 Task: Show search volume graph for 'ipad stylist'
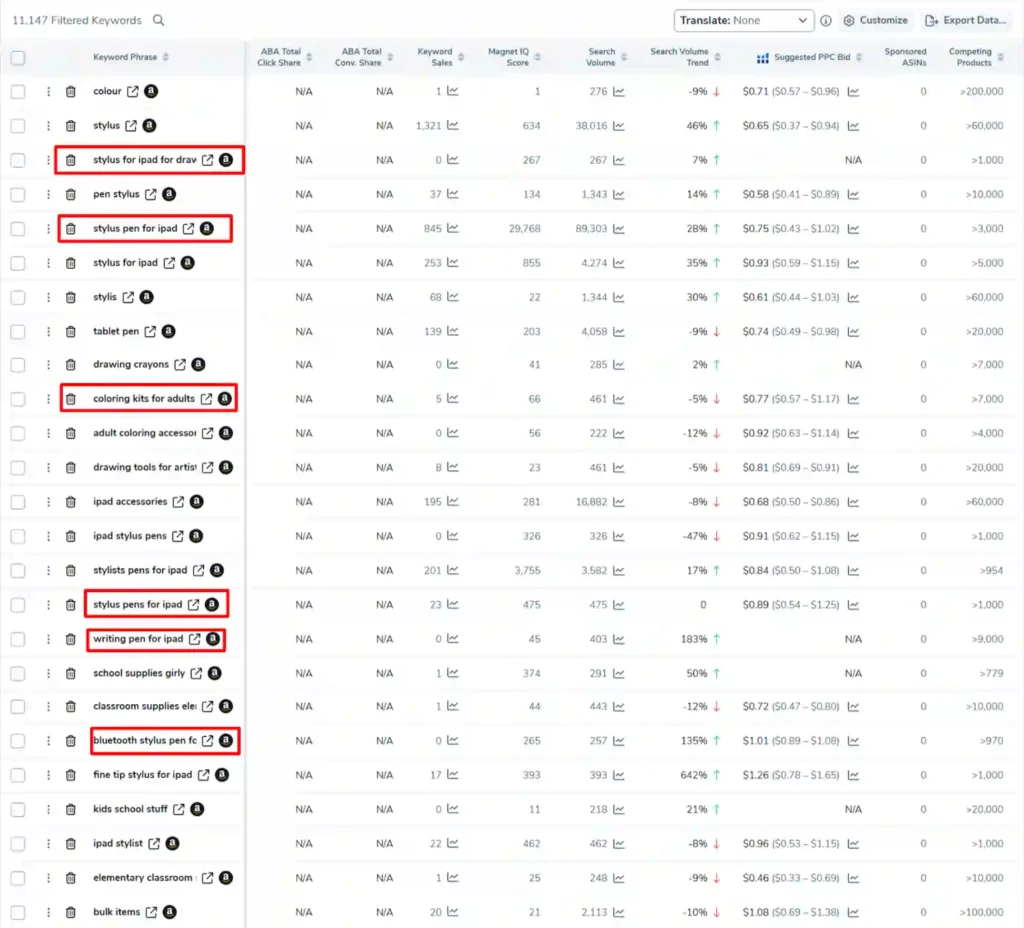click(619, 844)
